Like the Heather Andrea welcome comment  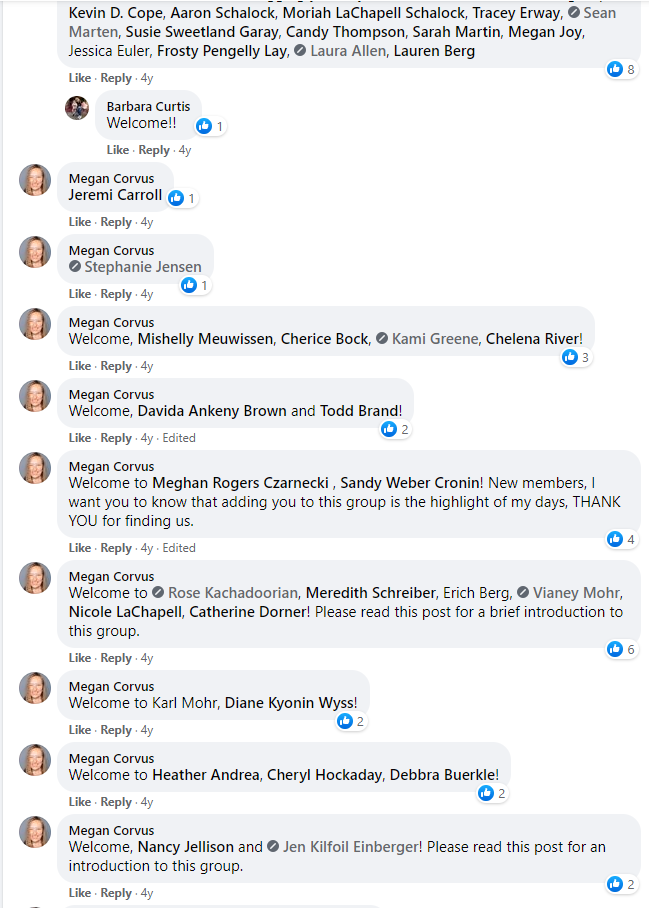point(80,801)
